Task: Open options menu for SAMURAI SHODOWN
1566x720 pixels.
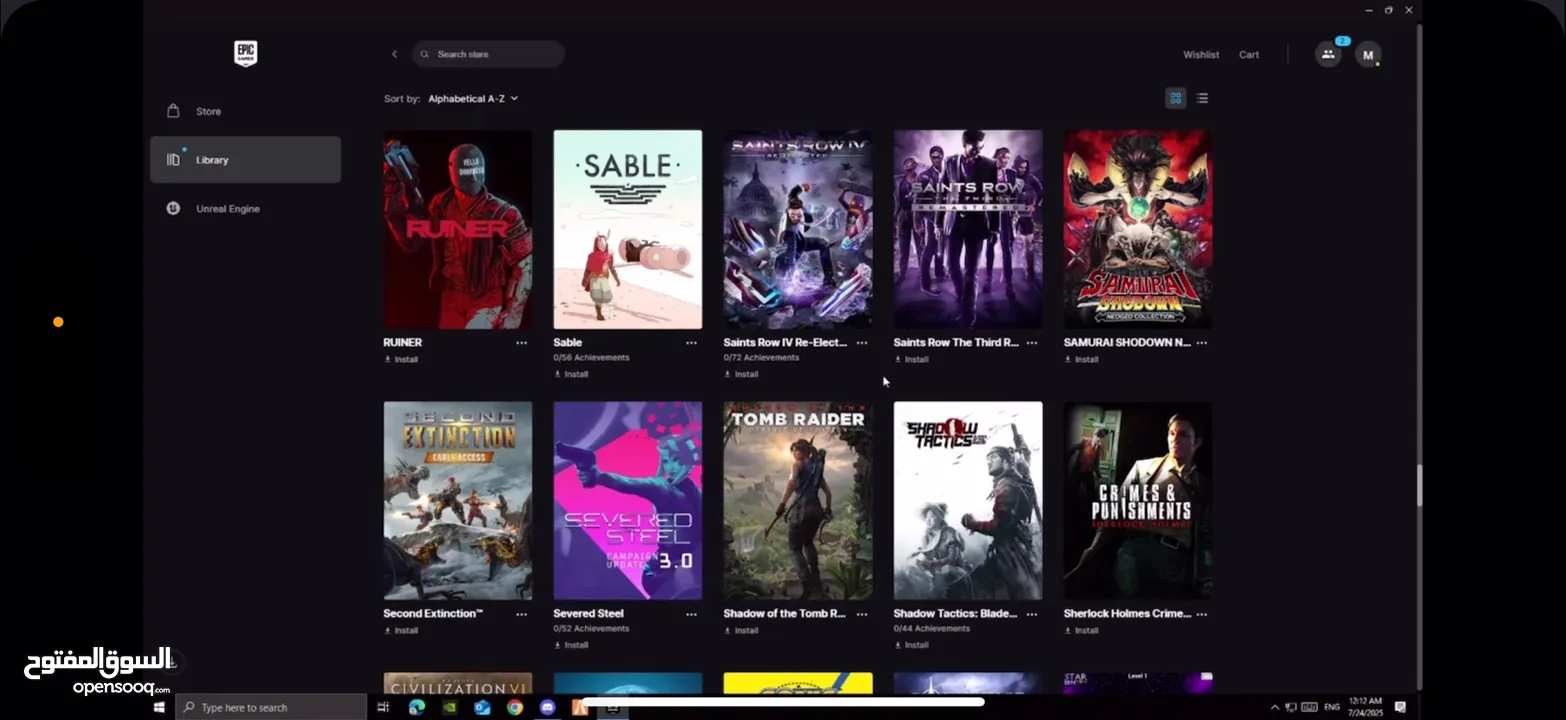Action: pyautogui.click(x=1202, y=343)
